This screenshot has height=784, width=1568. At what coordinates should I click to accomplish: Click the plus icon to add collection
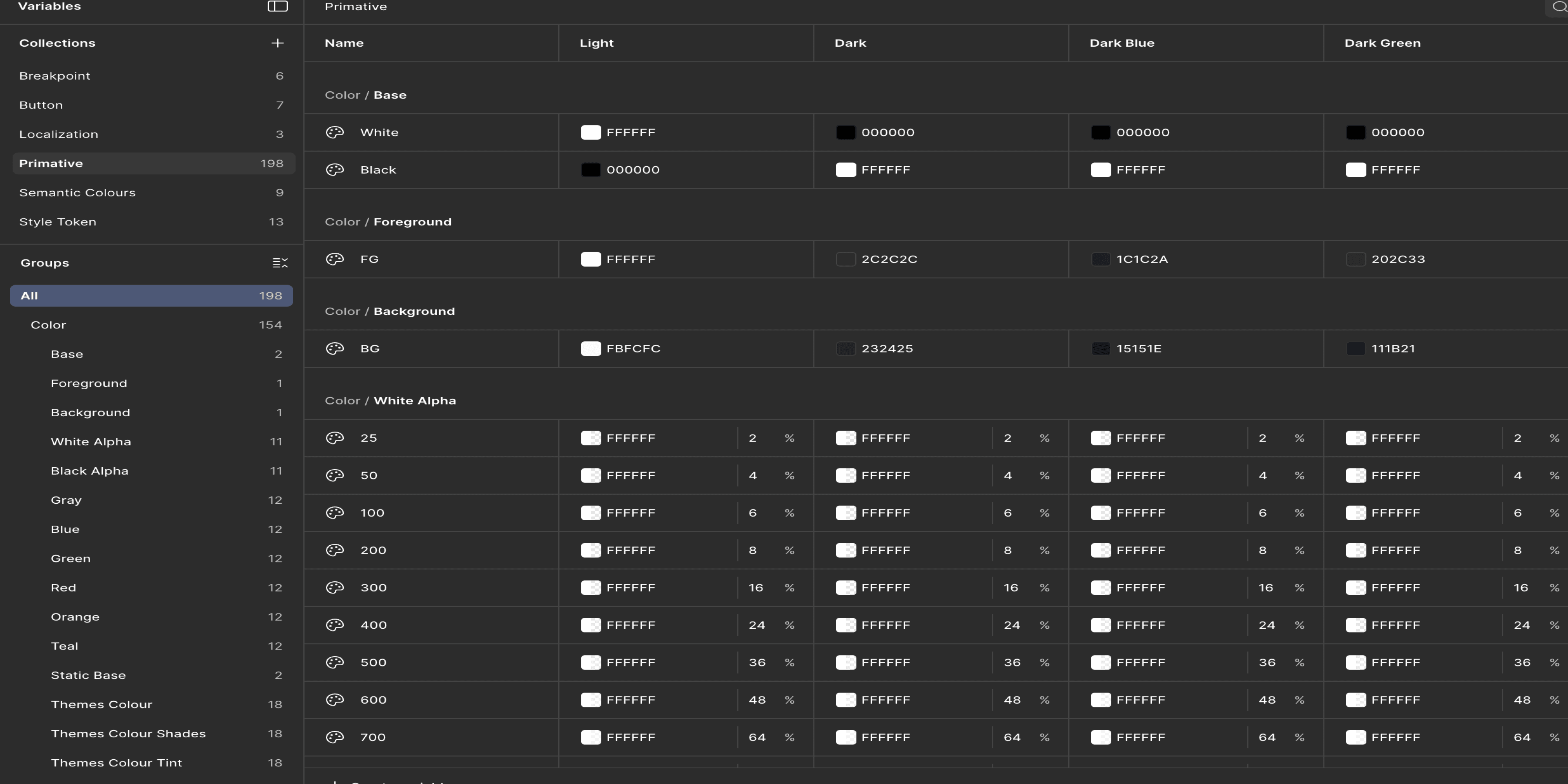coord(278,43)
